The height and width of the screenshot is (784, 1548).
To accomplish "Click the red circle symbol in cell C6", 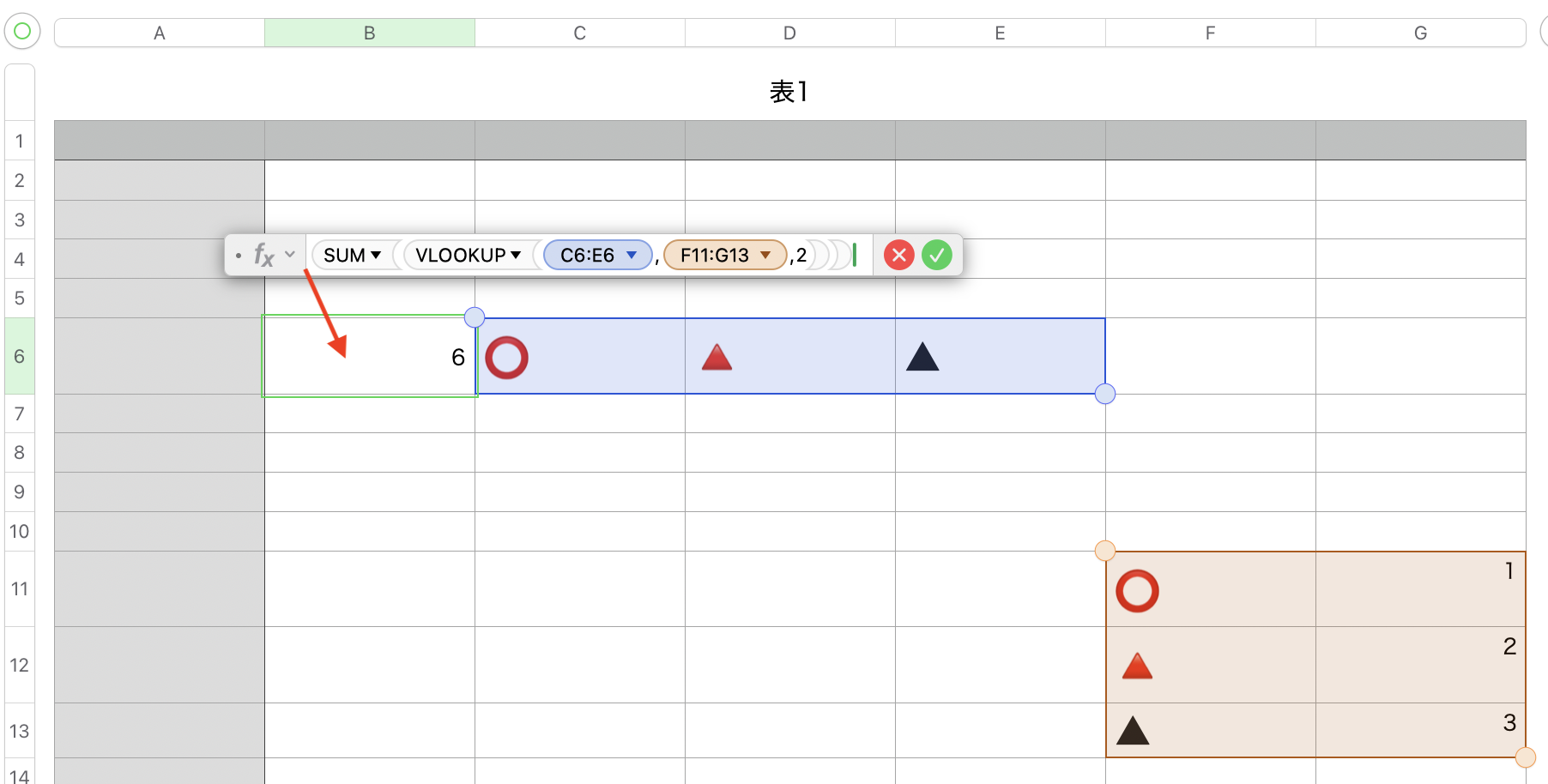I will pos(506,358).
